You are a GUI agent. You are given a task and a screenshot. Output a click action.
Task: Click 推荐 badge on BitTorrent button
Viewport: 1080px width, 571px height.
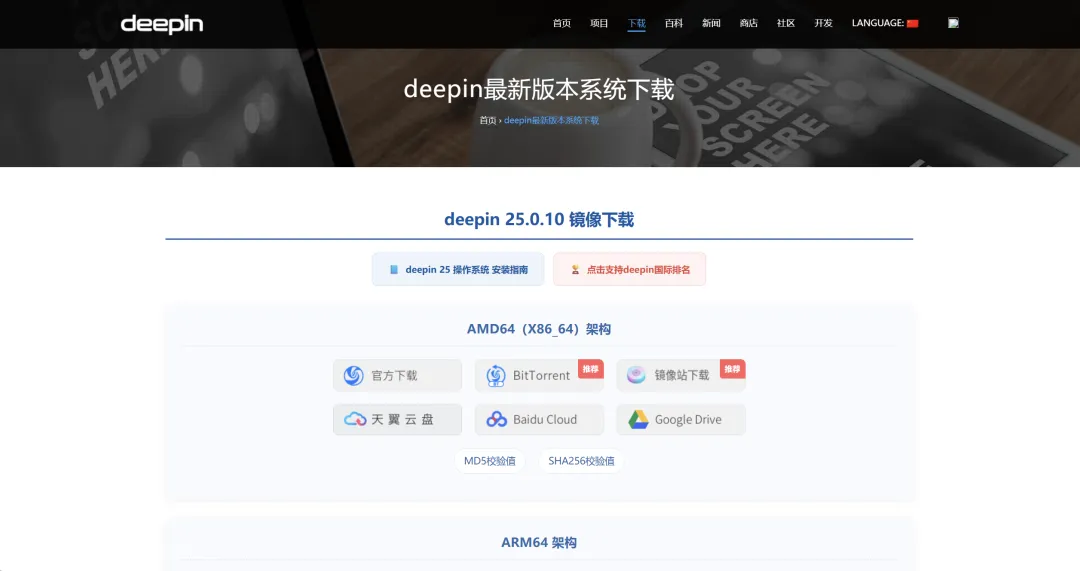tap(590, 369)
